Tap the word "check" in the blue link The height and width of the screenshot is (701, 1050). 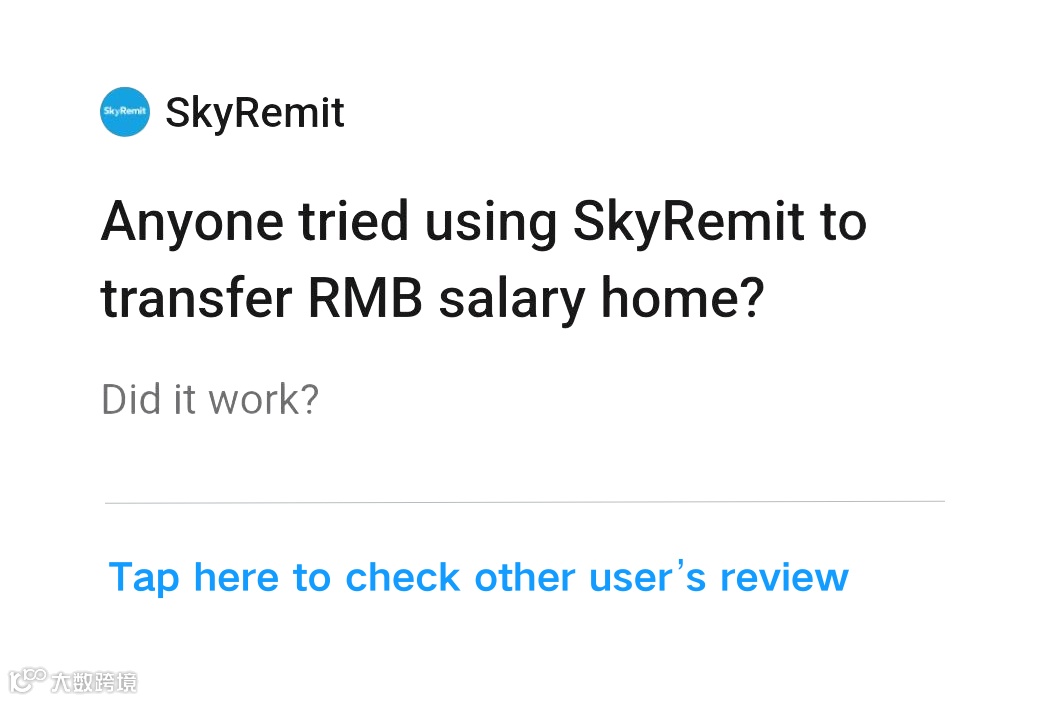pos(404,577)
